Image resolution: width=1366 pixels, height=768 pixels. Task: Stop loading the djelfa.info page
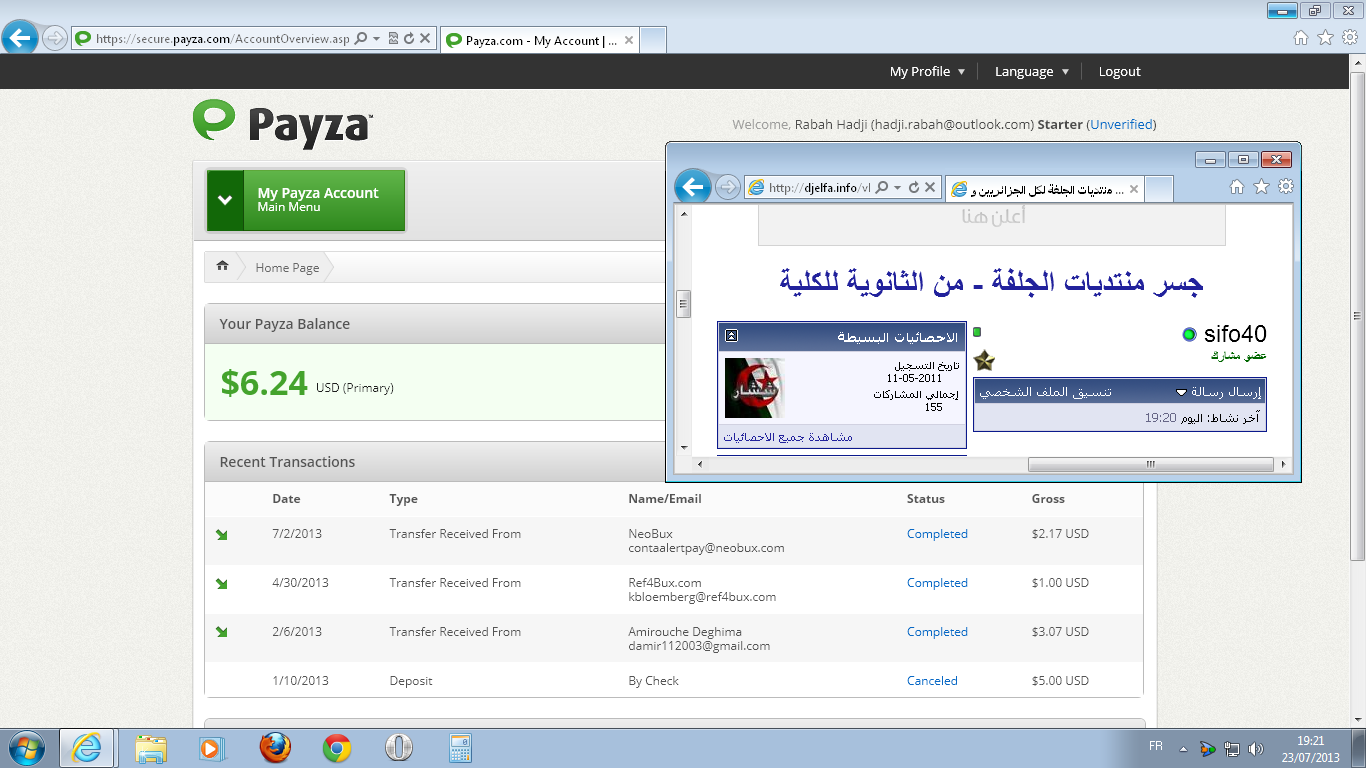930,187
